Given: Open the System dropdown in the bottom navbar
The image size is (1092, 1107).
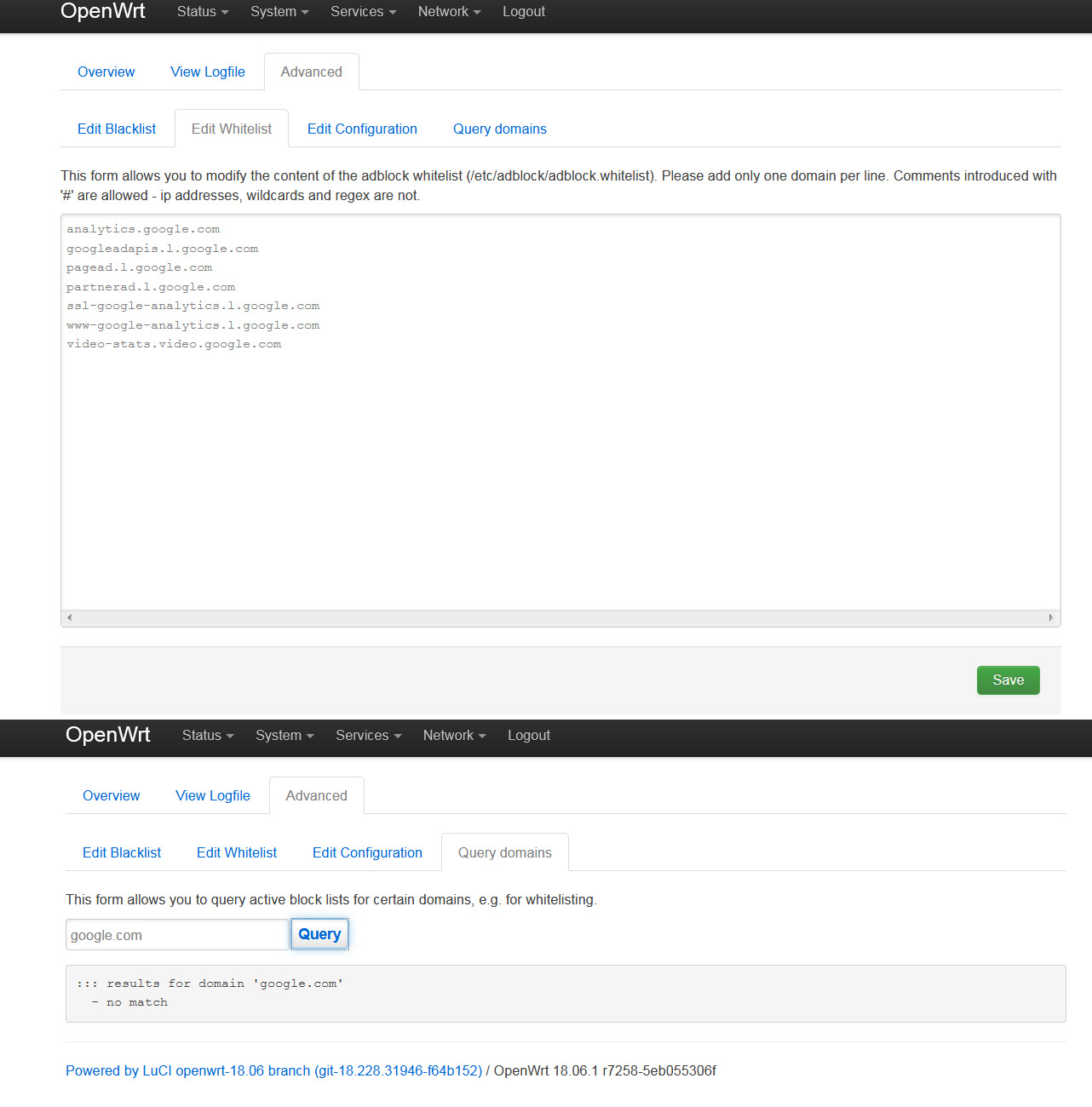Looking at the screenshot, I should pyautogui.click(x=284, y=736).
